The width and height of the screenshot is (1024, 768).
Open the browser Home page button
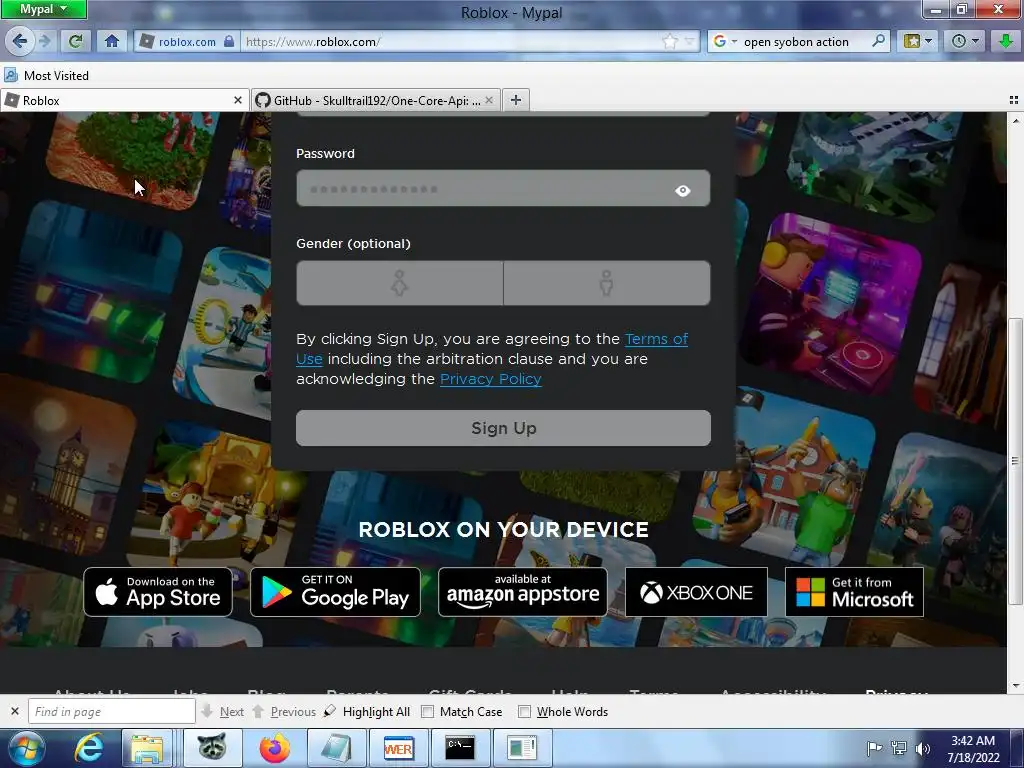tap(112, 41)
